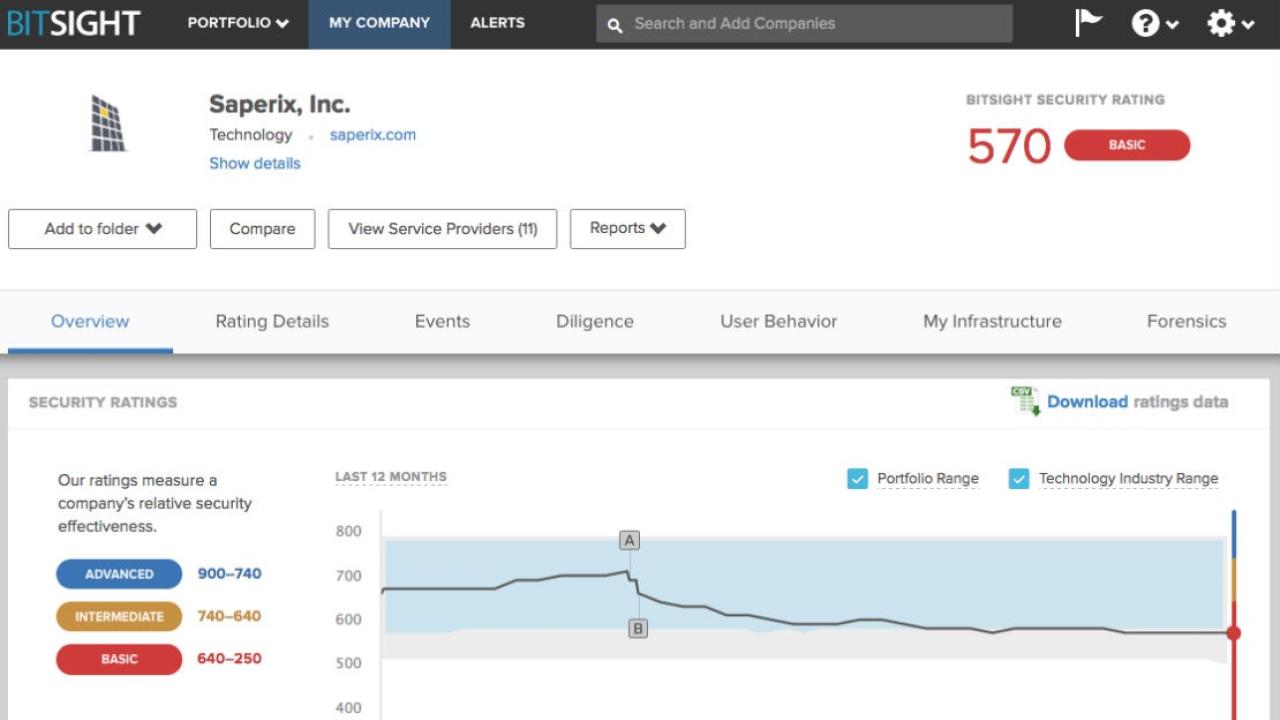
Task: Click the search magnifier icon
Action: [x=614, y=24]
